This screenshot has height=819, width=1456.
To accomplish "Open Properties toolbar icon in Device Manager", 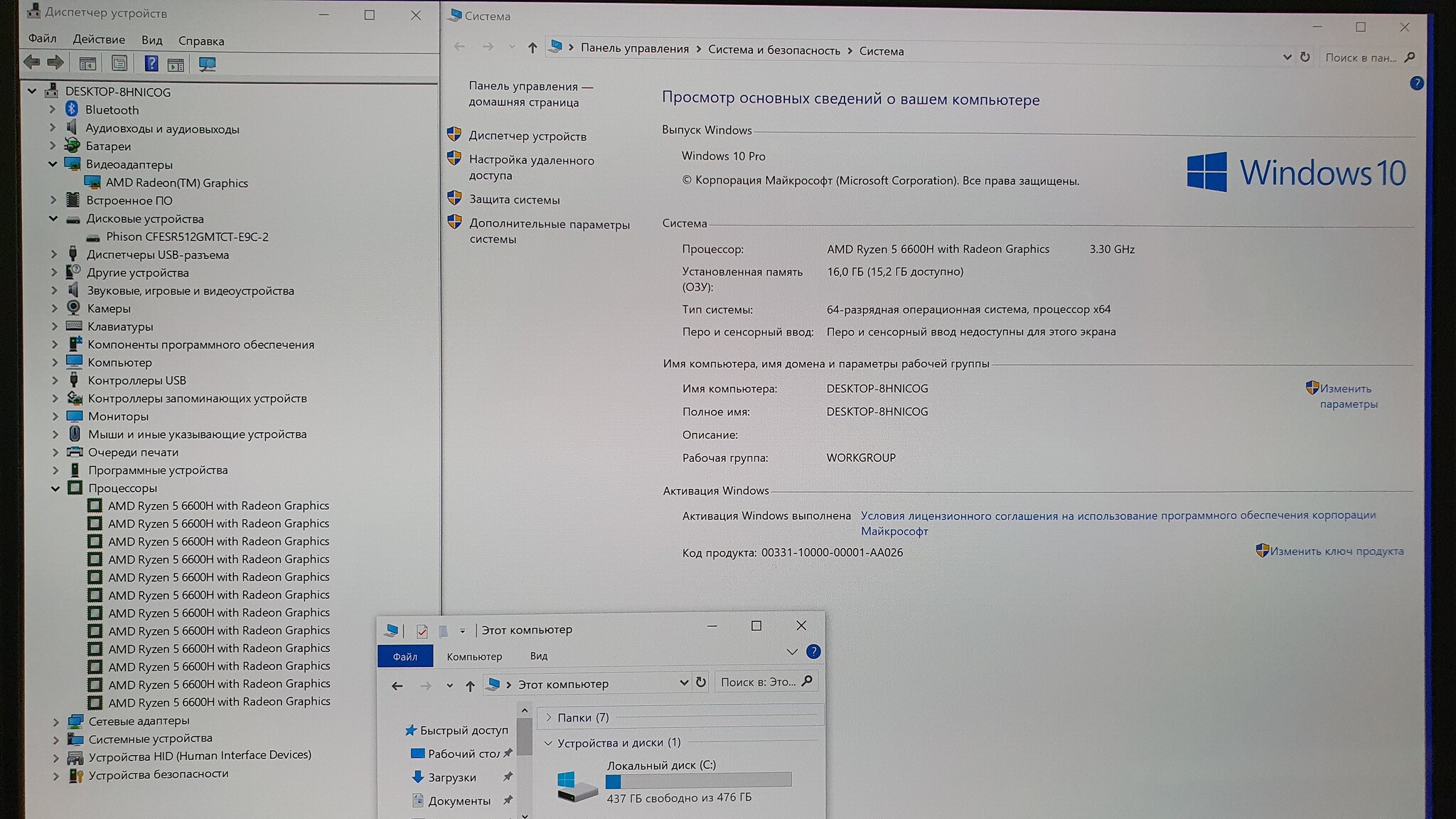I will tap(119, 63).
